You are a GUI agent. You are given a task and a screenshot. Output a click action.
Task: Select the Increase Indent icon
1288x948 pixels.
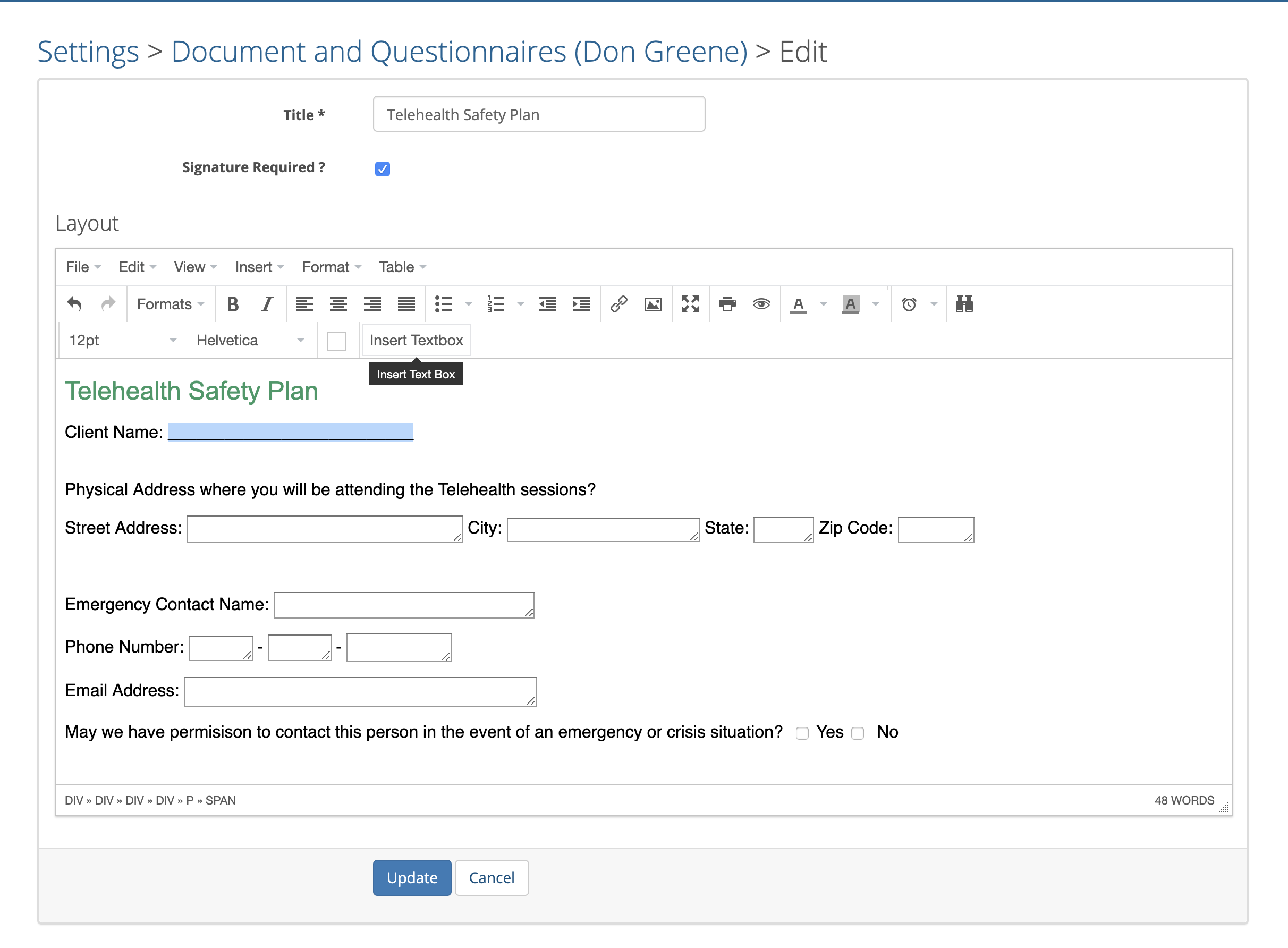tap(582, 304)
